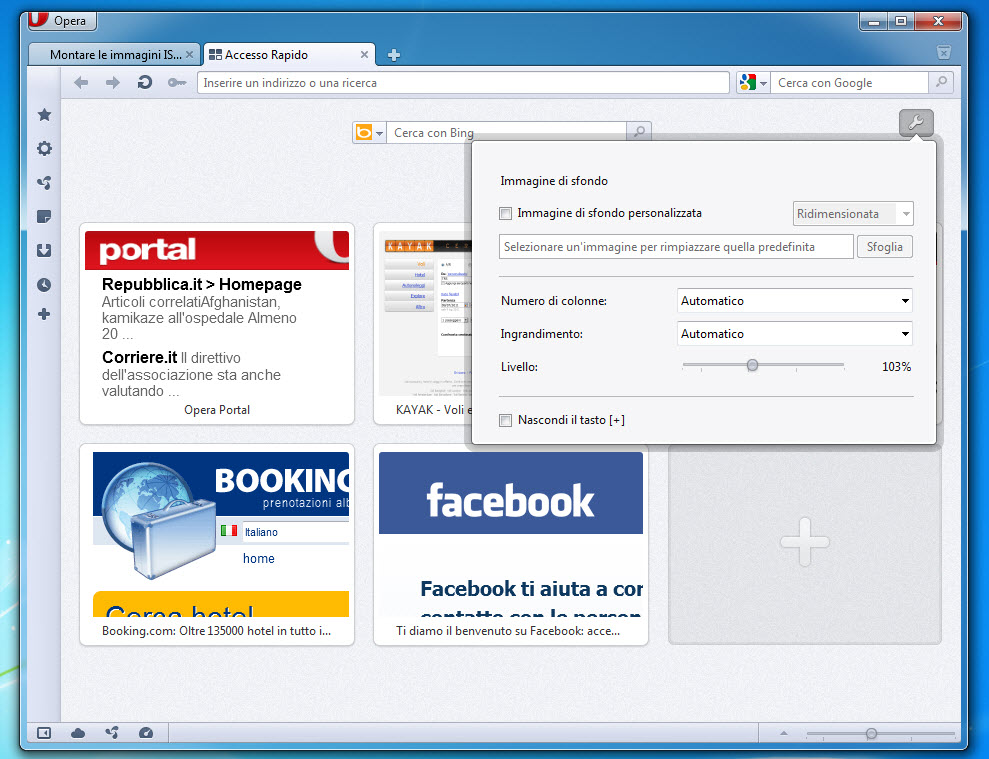Click the Opera Unite status bar icon
Image resolution: width=989 pixels, height=759 pixels.
click(x=112, y=733)
